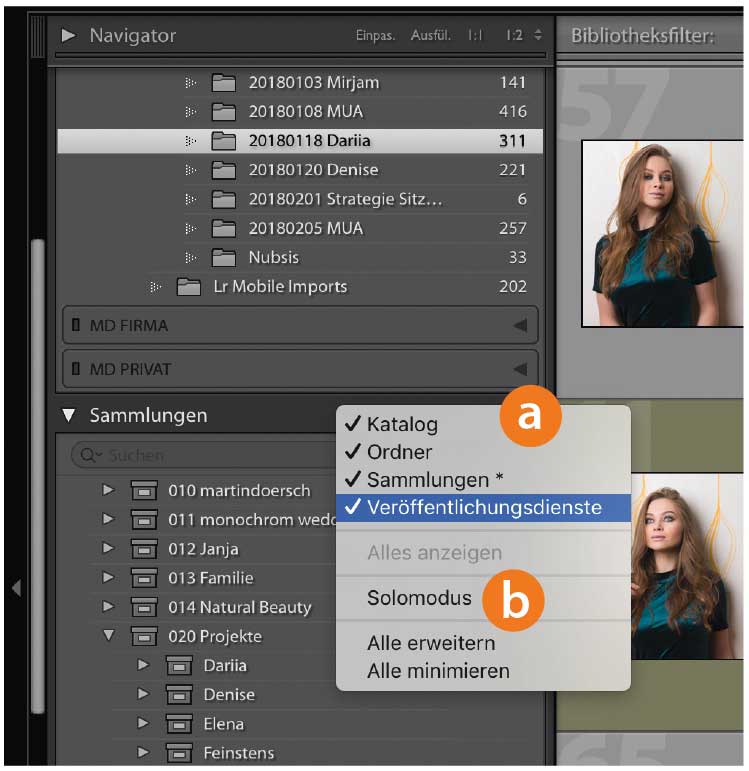Set Navigator zoom to Einpas.
This screenshot has width=749, height=771.
pos(375,36)
